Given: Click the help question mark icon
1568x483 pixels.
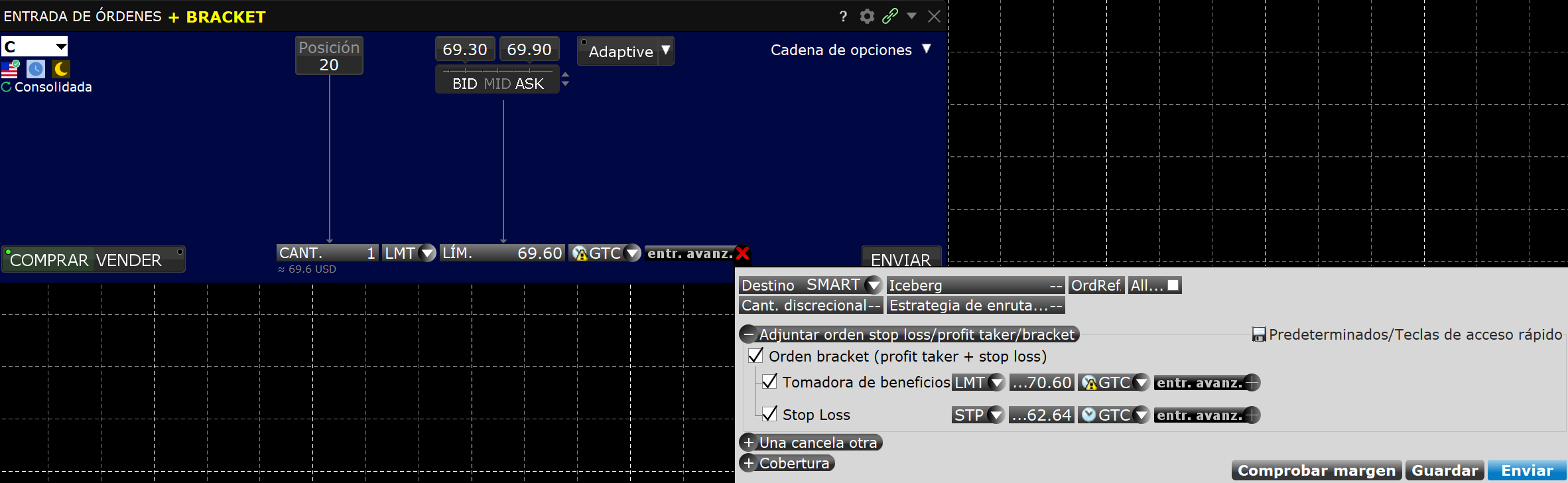Looking at the screenshot, I should click(843, 17).
